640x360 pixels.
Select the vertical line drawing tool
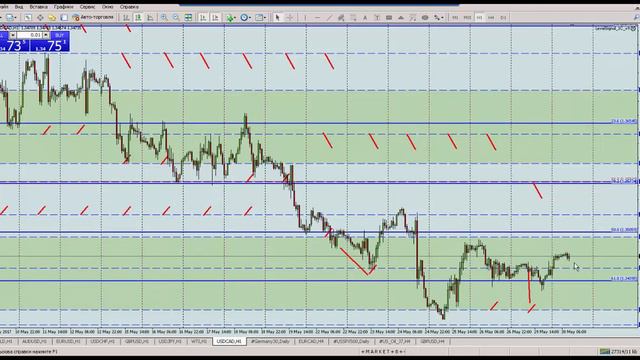(305, 18)
